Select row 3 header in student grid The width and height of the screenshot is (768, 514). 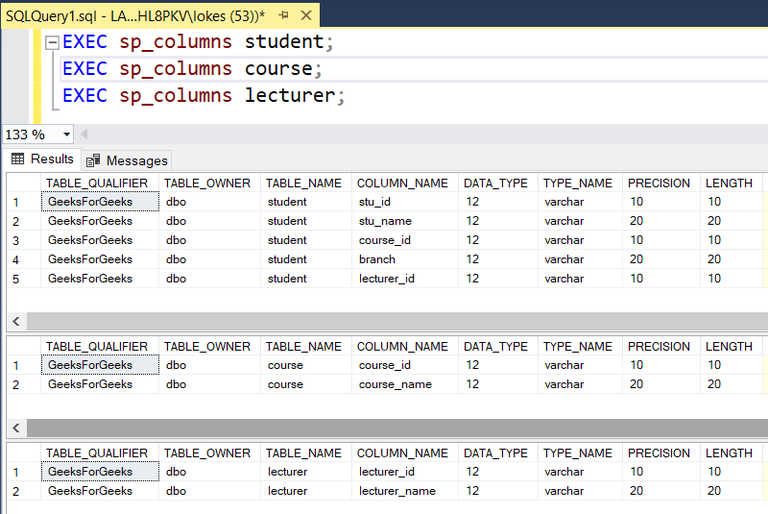click(x=16, y=241)
